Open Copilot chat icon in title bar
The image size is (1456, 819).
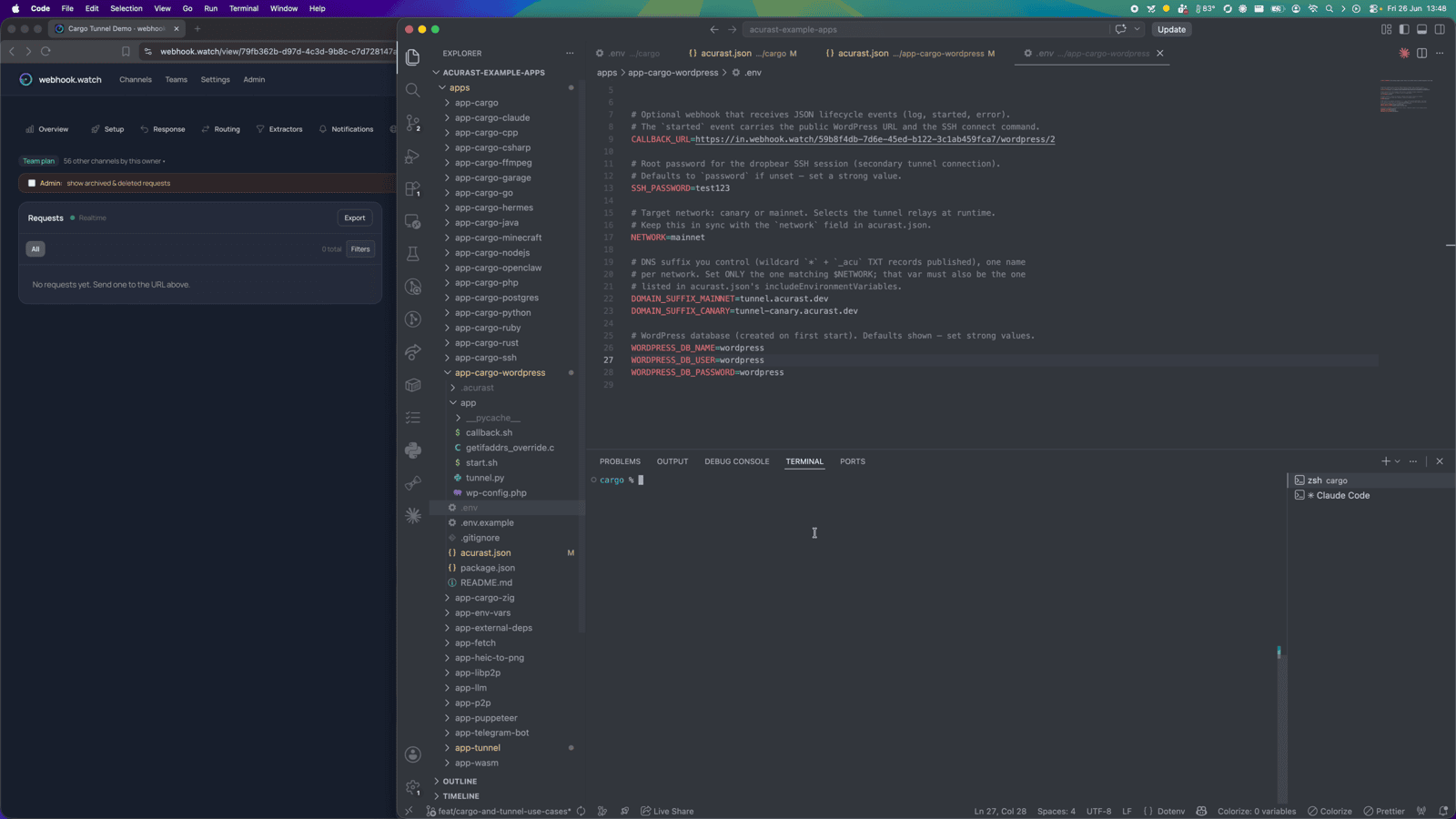[1120, 29]
